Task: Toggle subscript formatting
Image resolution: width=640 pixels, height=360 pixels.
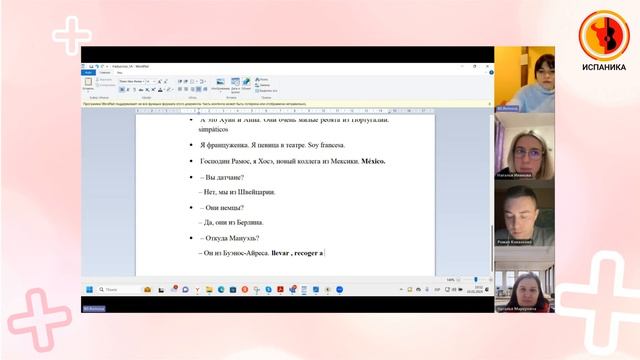Action: pyautogui.click(x=147, y=89)
